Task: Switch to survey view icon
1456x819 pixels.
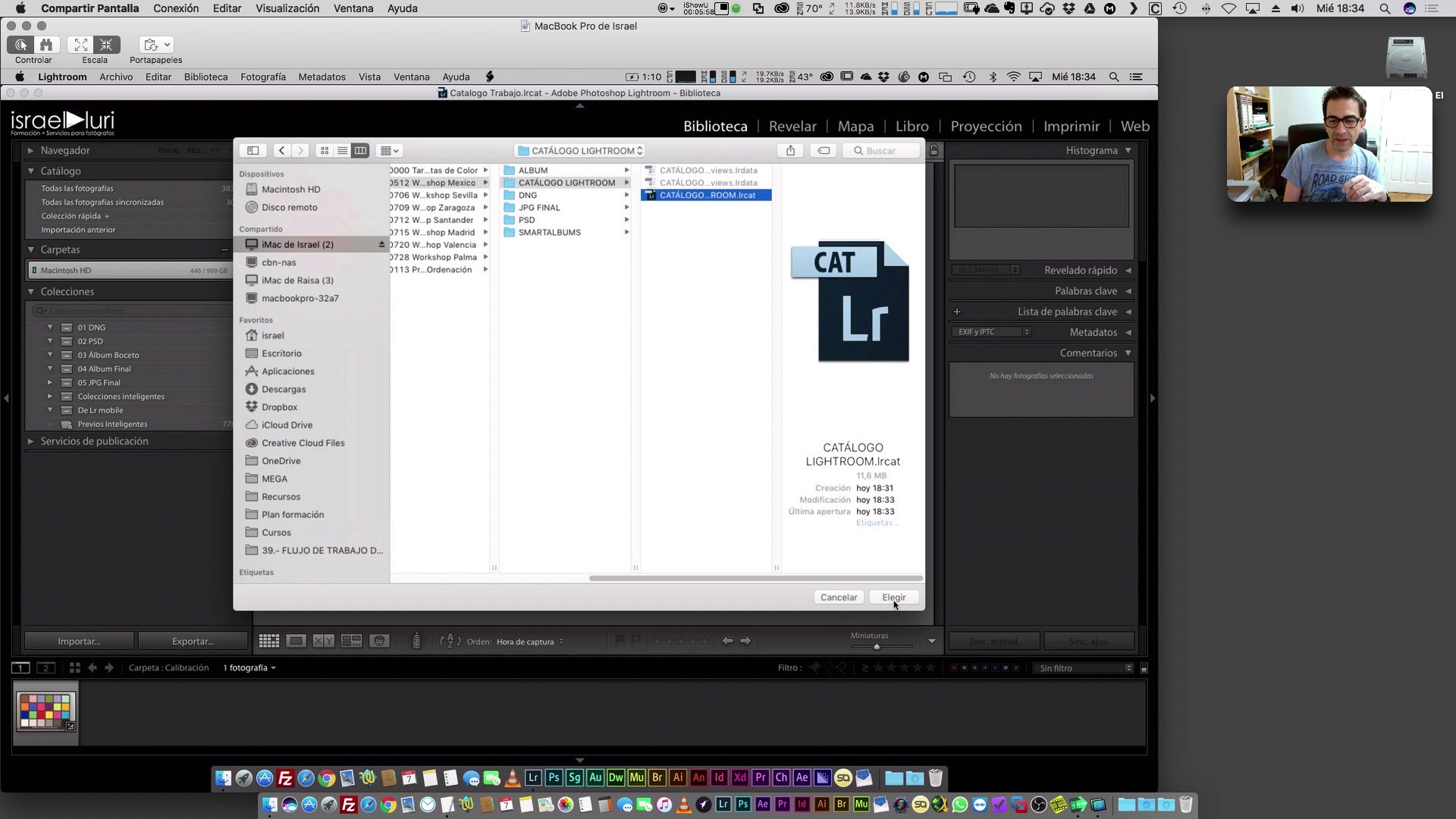Action: point(352,642)
